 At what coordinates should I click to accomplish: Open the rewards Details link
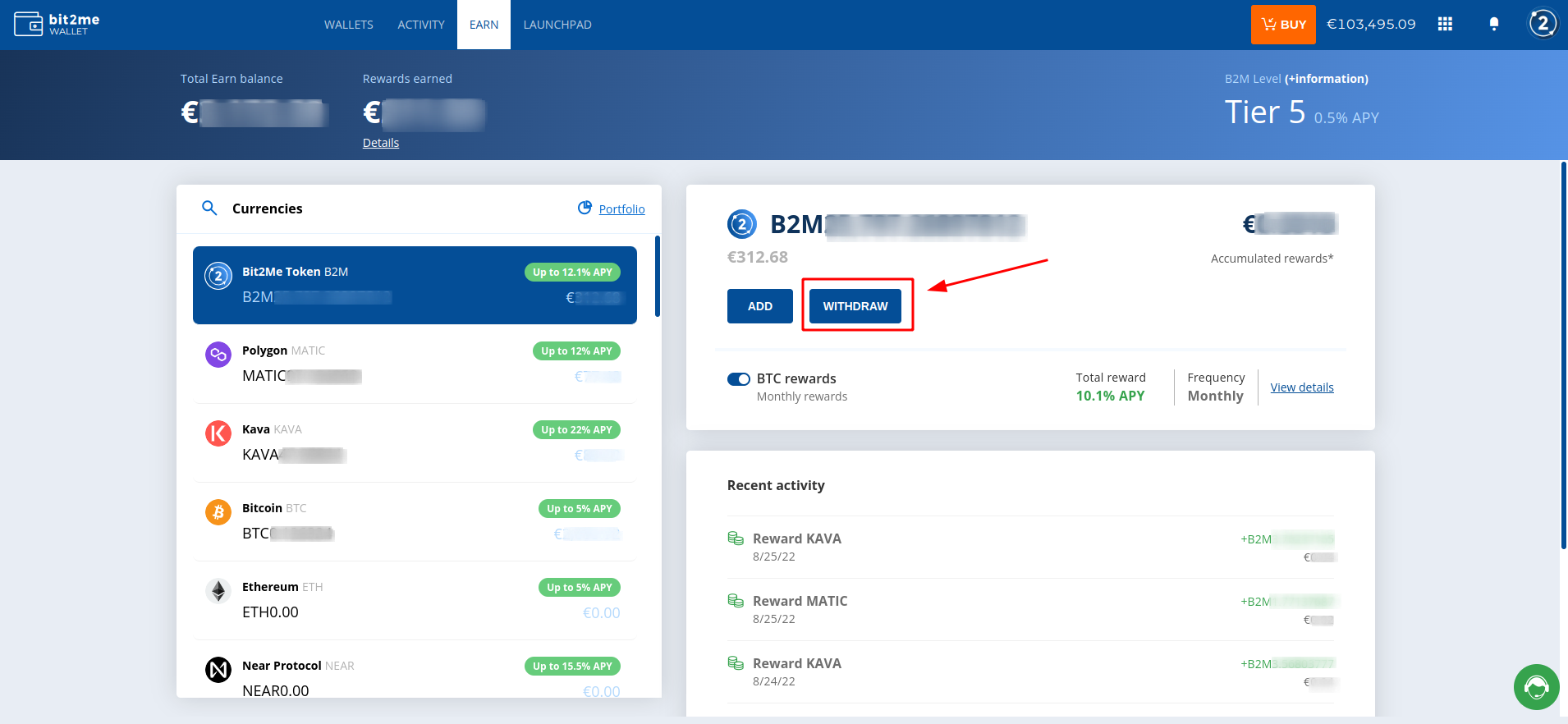(x=381, y=143)
